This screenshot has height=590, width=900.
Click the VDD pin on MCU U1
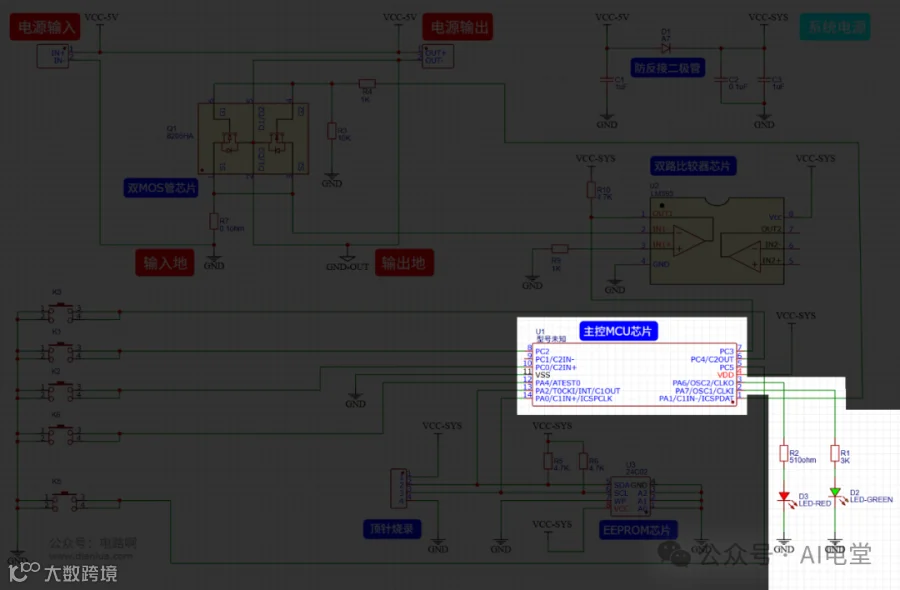pyautogui.click(x=726, y=375)
